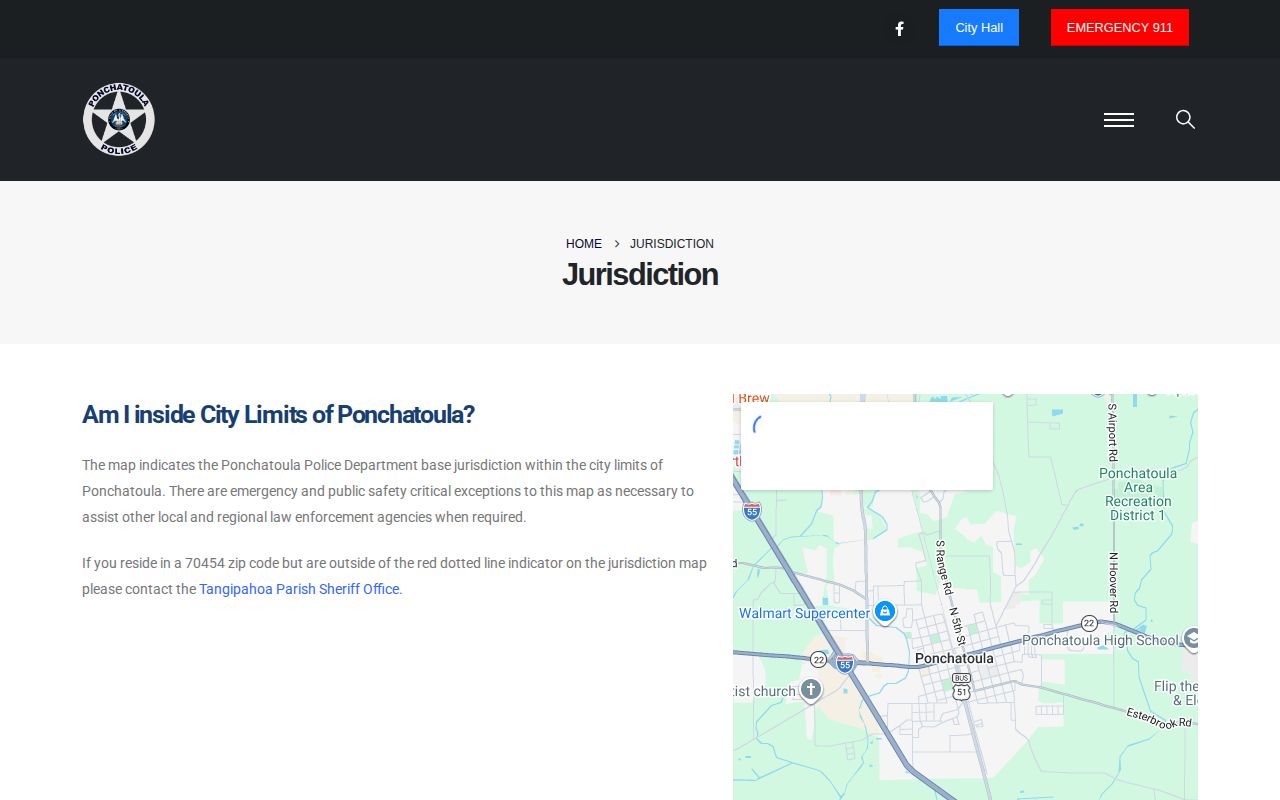Click the Ponchatoula High School map pin

point(1191,638)
